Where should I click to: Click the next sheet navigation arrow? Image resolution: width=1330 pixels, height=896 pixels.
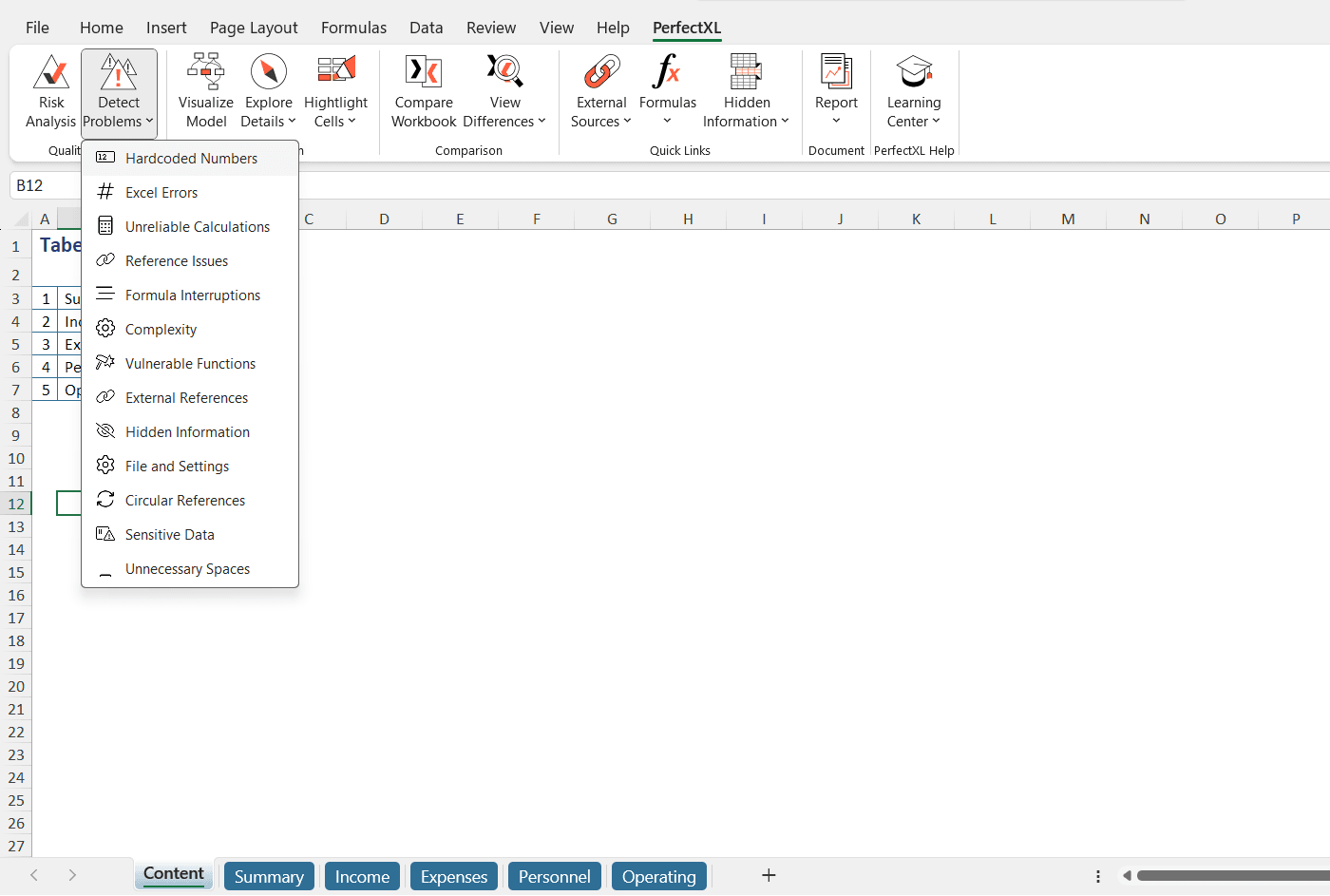(x=71, y=875)
